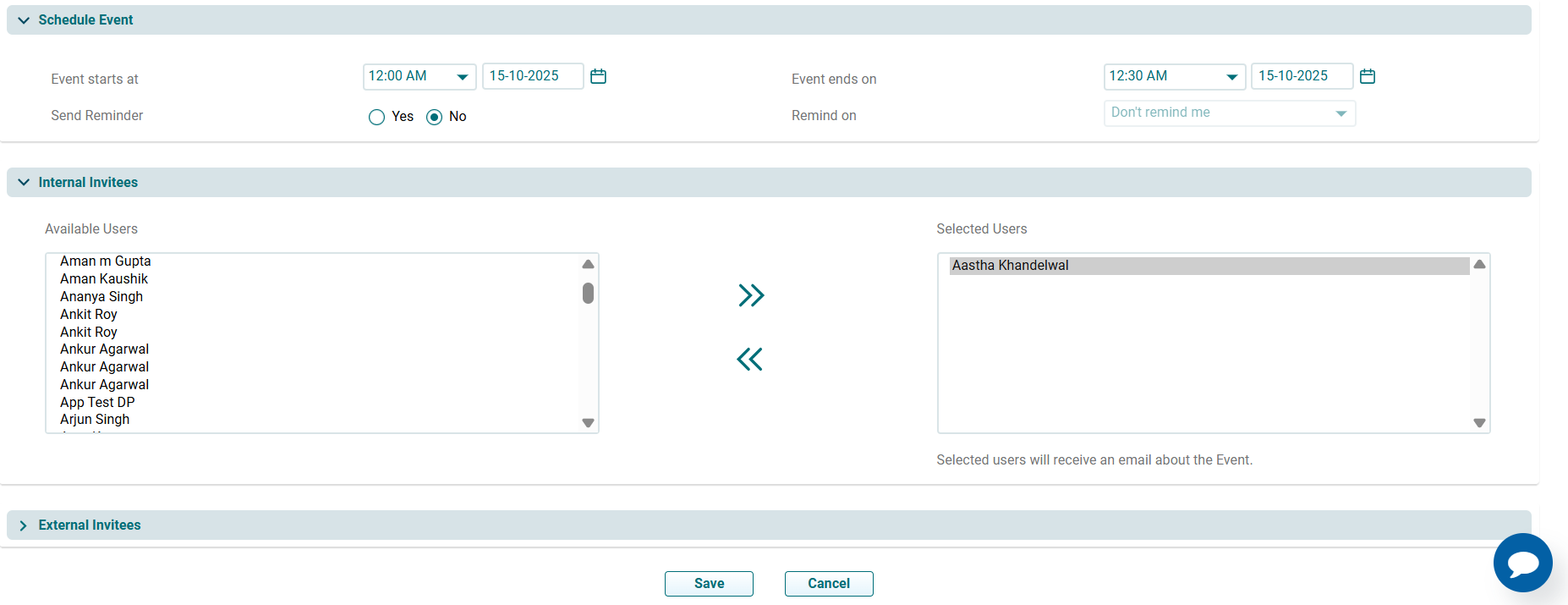Select No for Send Reminder
The image size is (1568, 605).
[x=435, y=117]
